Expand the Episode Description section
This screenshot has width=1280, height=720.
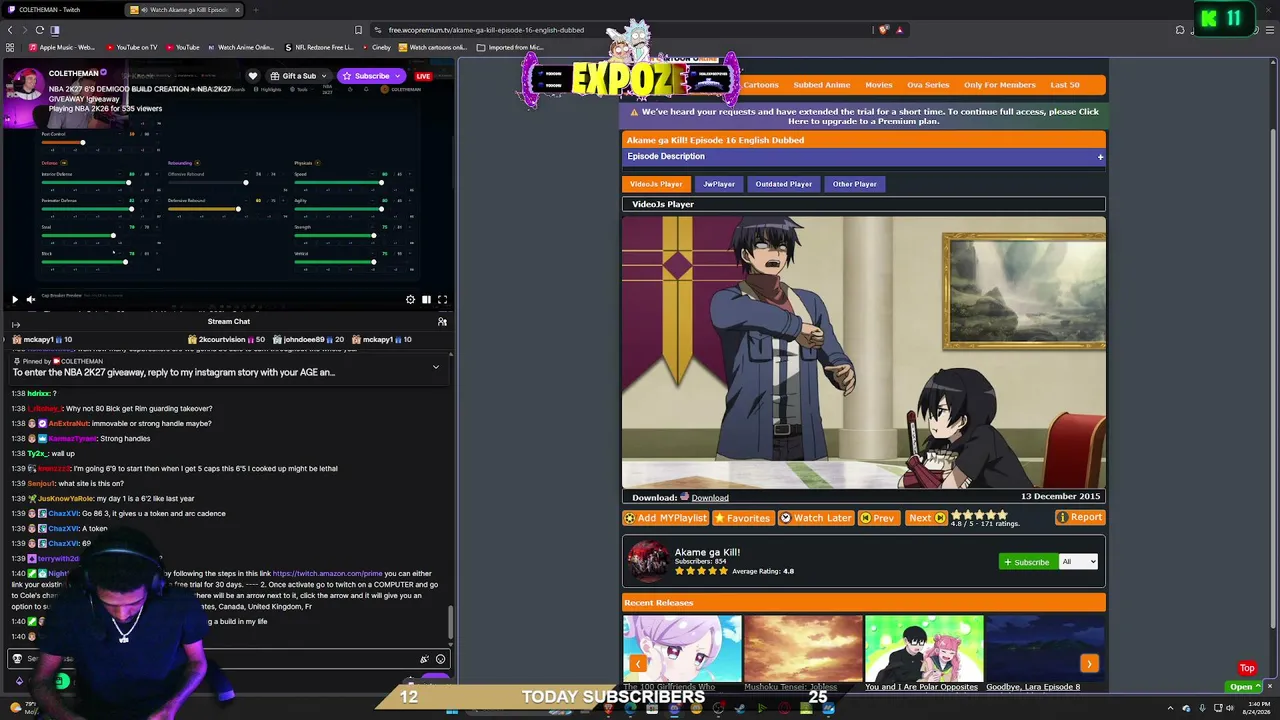coord(864,157)
